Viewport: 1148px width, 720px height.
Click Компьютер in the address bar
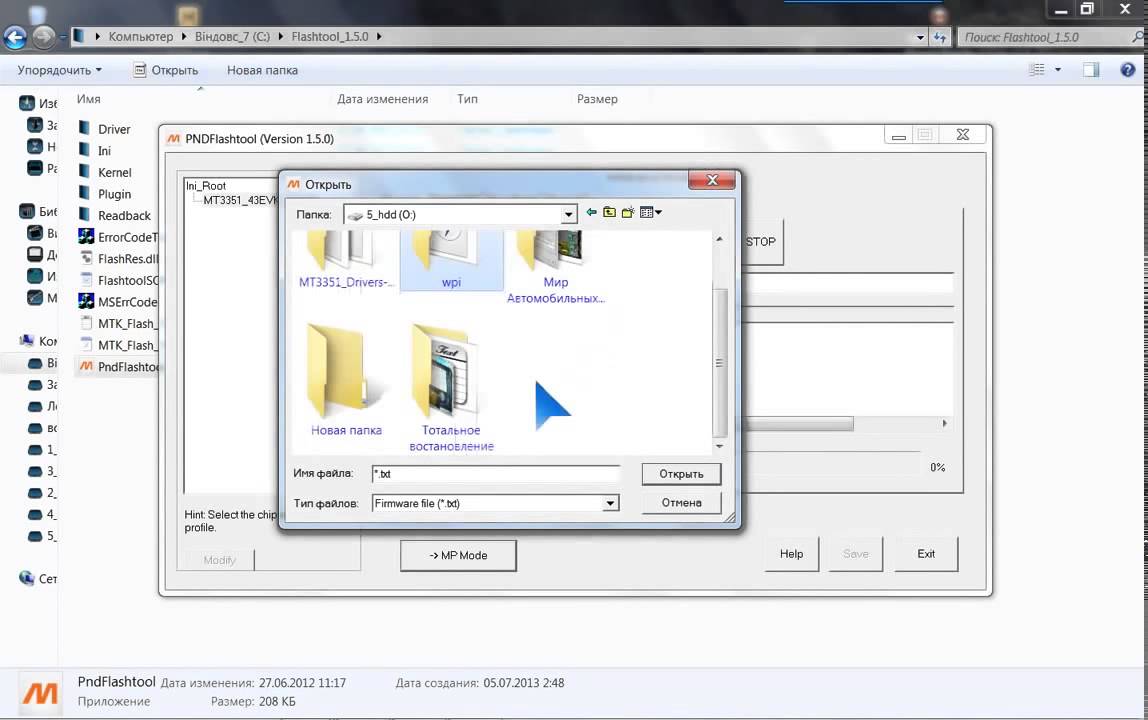tap(141, 37)
